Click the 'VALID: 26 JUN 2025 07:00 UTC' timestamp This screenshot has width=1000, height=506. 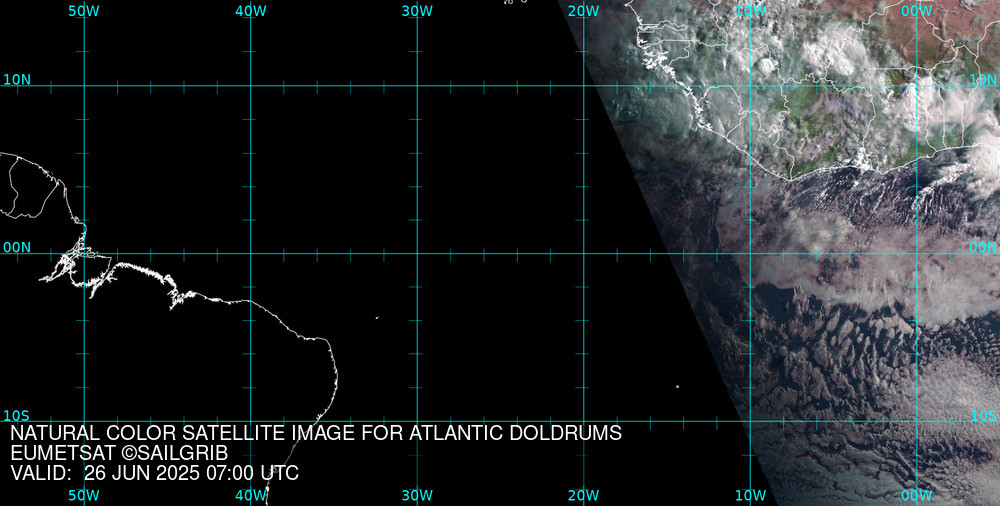154,473
